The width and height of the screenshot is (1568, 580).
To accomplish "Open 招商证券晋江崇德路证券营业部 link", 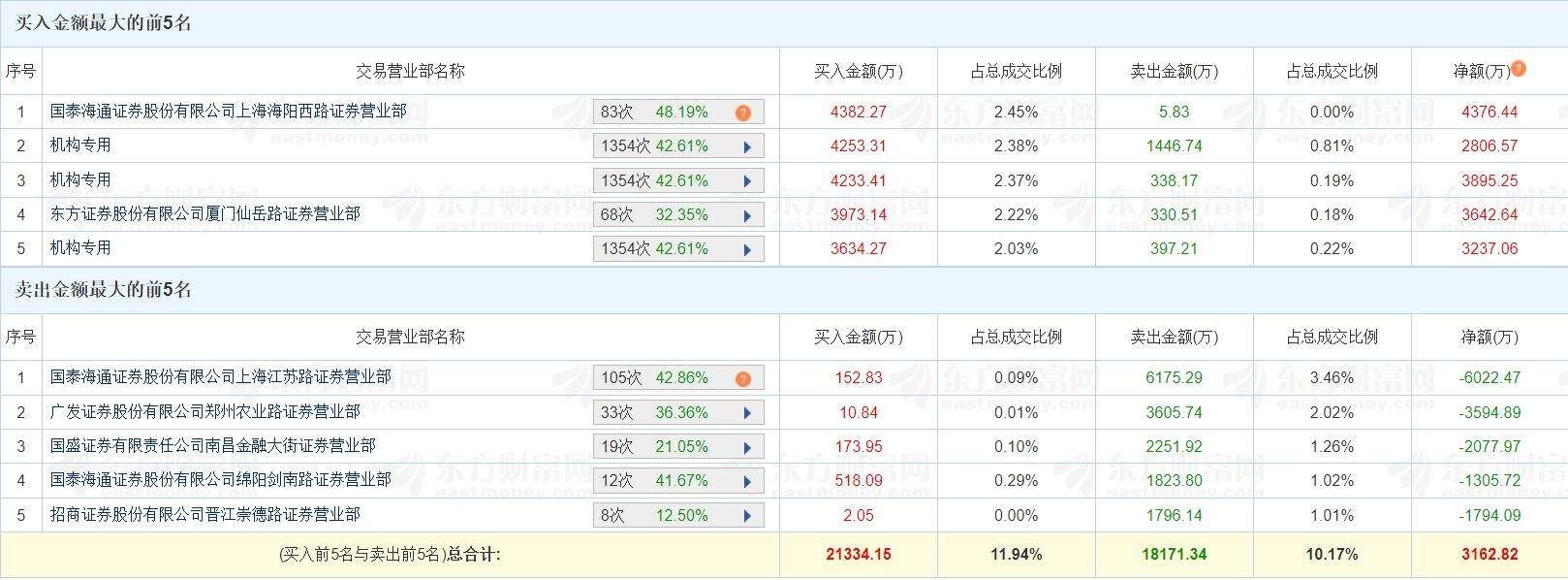I will 204,515.
